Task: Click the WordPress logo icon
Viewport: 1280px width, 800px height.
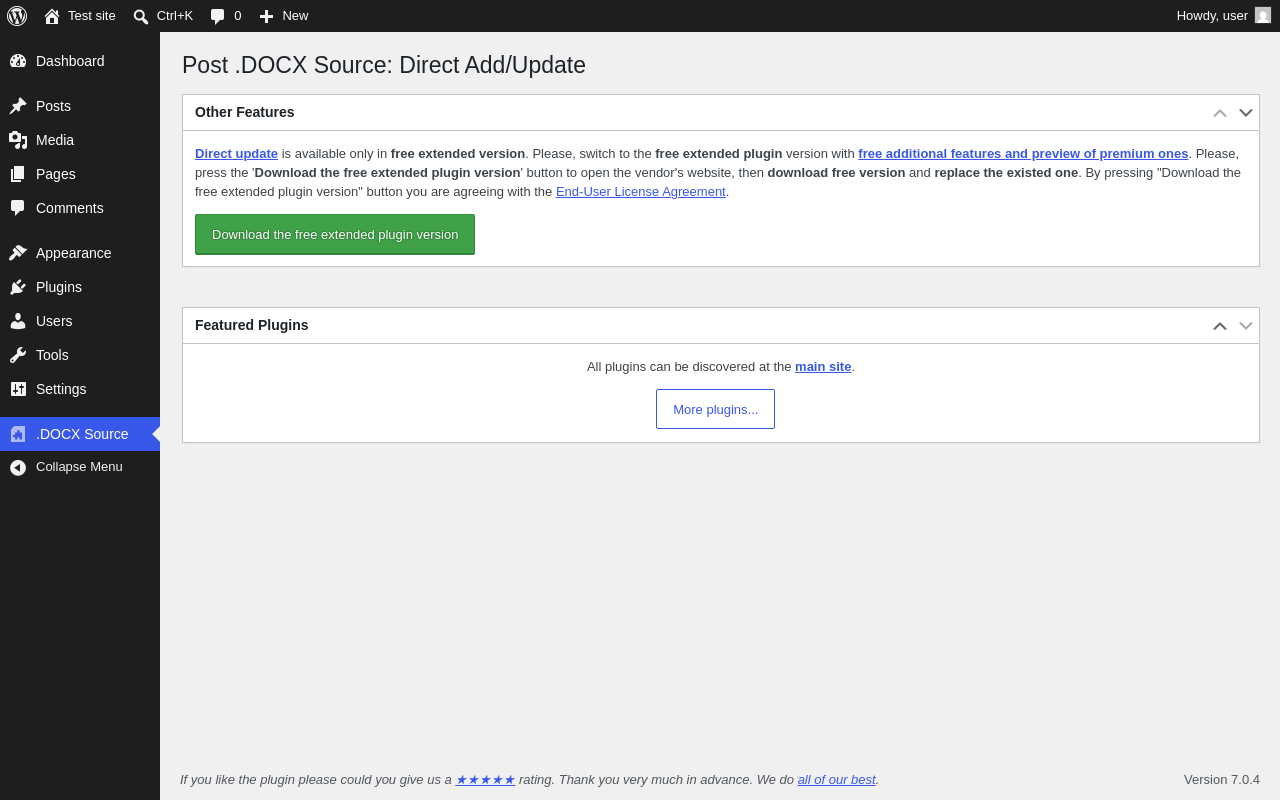Action: pyautogui.click(x=17, y=16)
